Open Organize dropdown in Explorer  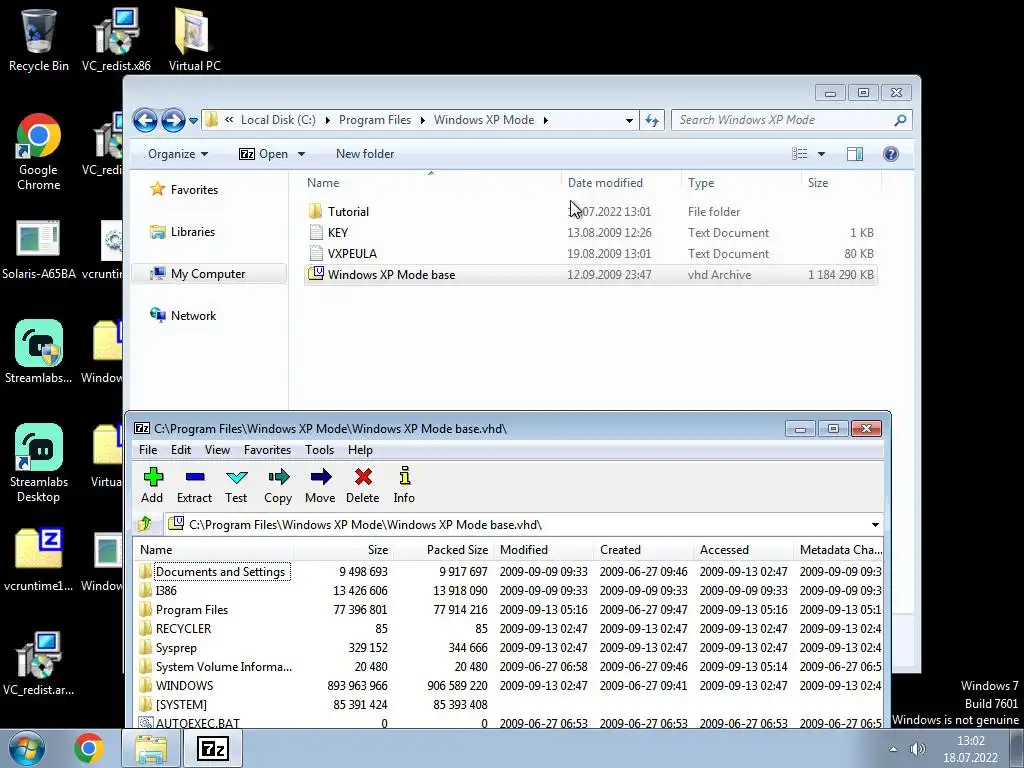point(178,154)
